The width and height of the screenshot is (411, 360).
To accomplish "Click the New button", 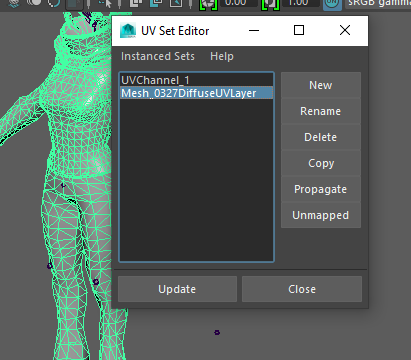I will [321, 85].
